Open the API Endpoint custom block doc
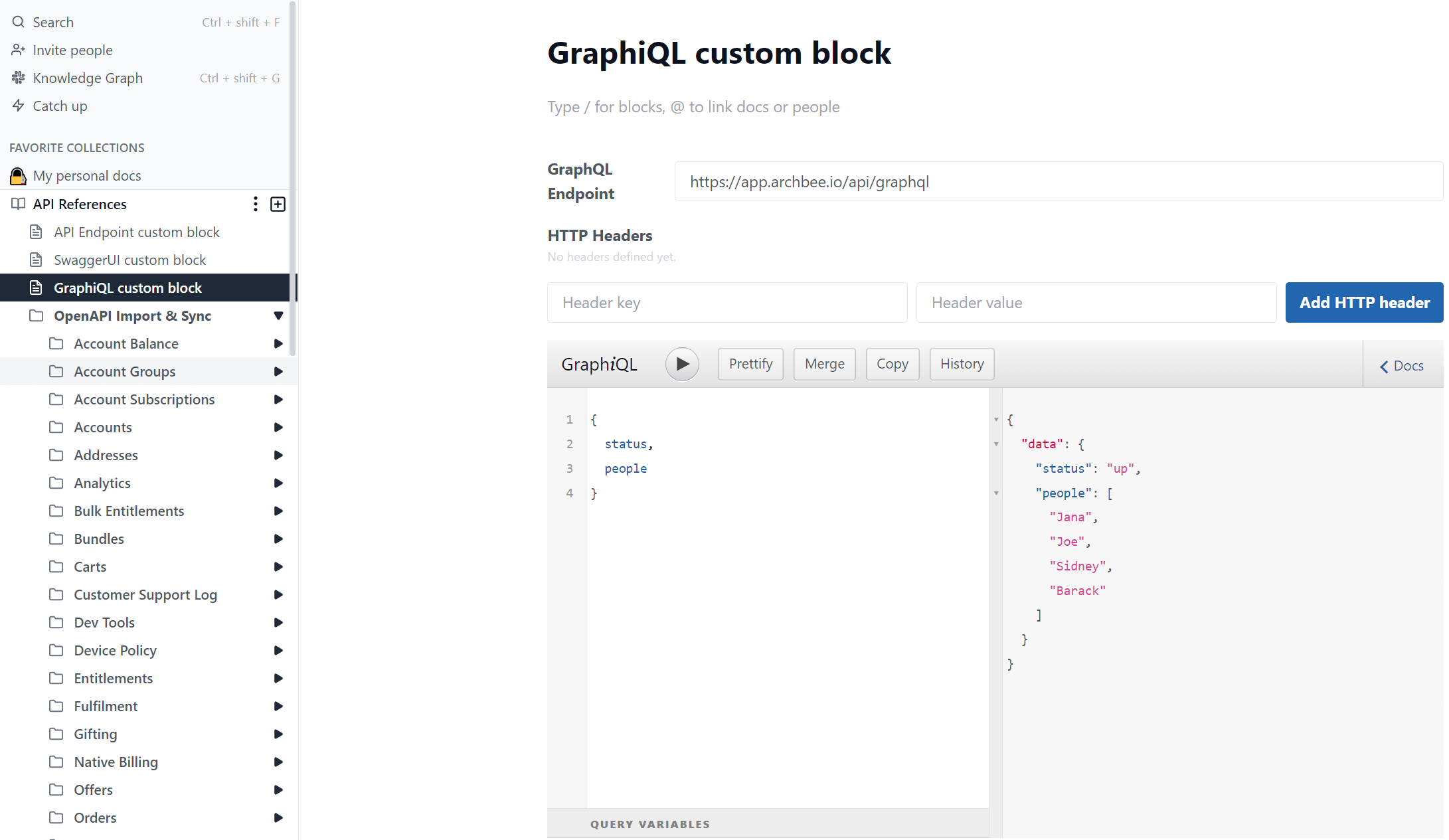The image size is (1449, 840). coord(136,232)
